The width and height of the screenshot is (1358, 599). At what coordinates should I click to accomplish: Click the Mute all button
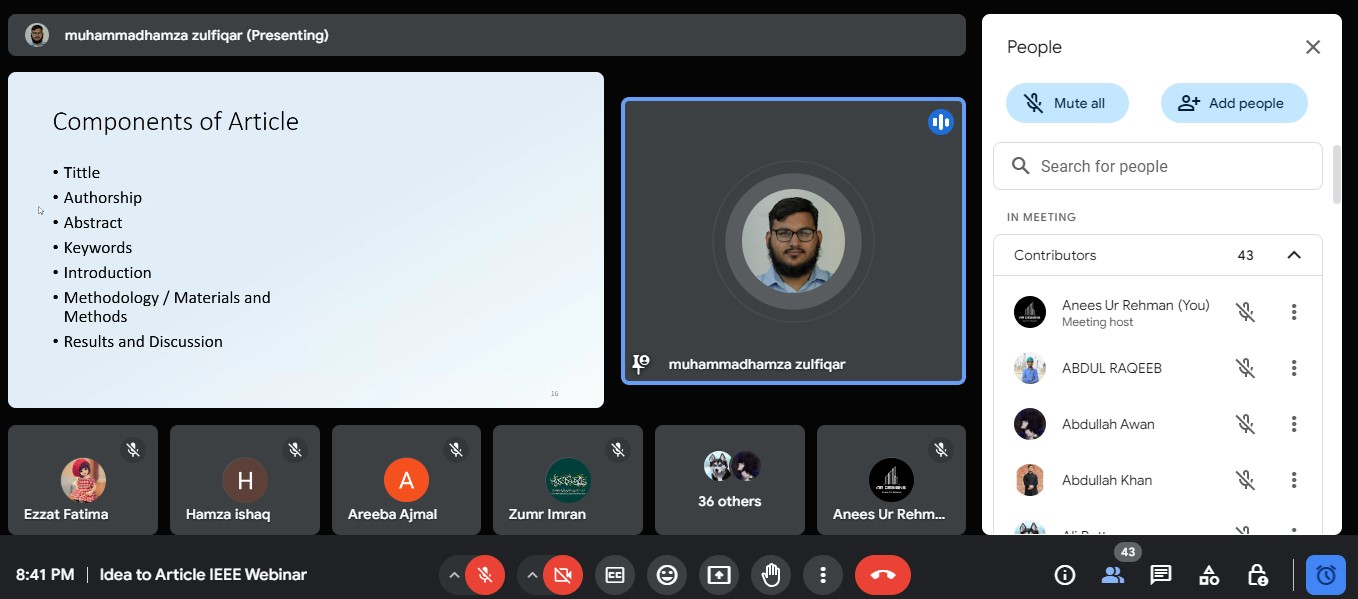click(x=1067, y=103)
